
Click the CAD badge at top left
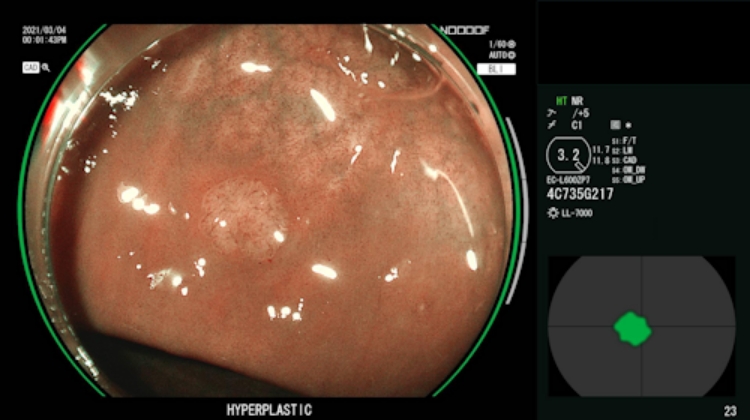[x=30, y=67]
